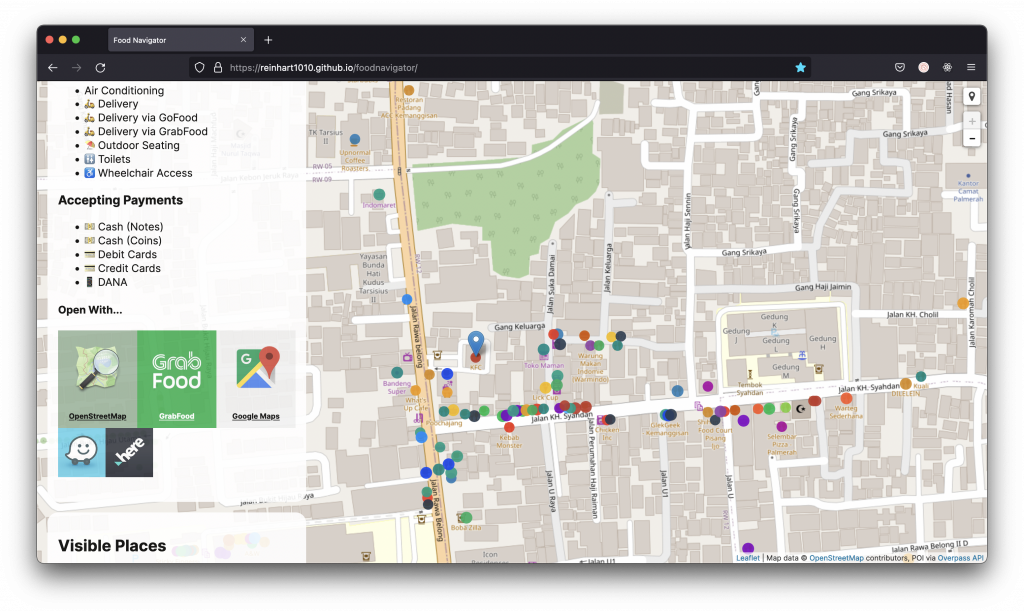Zoom out the map with minus
The image size is (1024, 612).
click(971, 138)
